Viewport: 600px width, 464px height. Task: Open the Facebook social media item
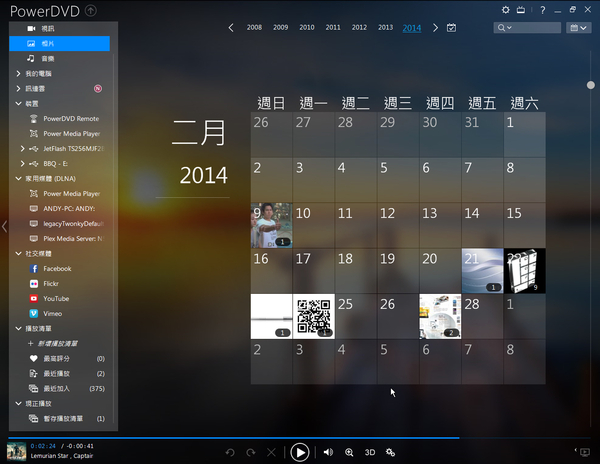[56, 269]
